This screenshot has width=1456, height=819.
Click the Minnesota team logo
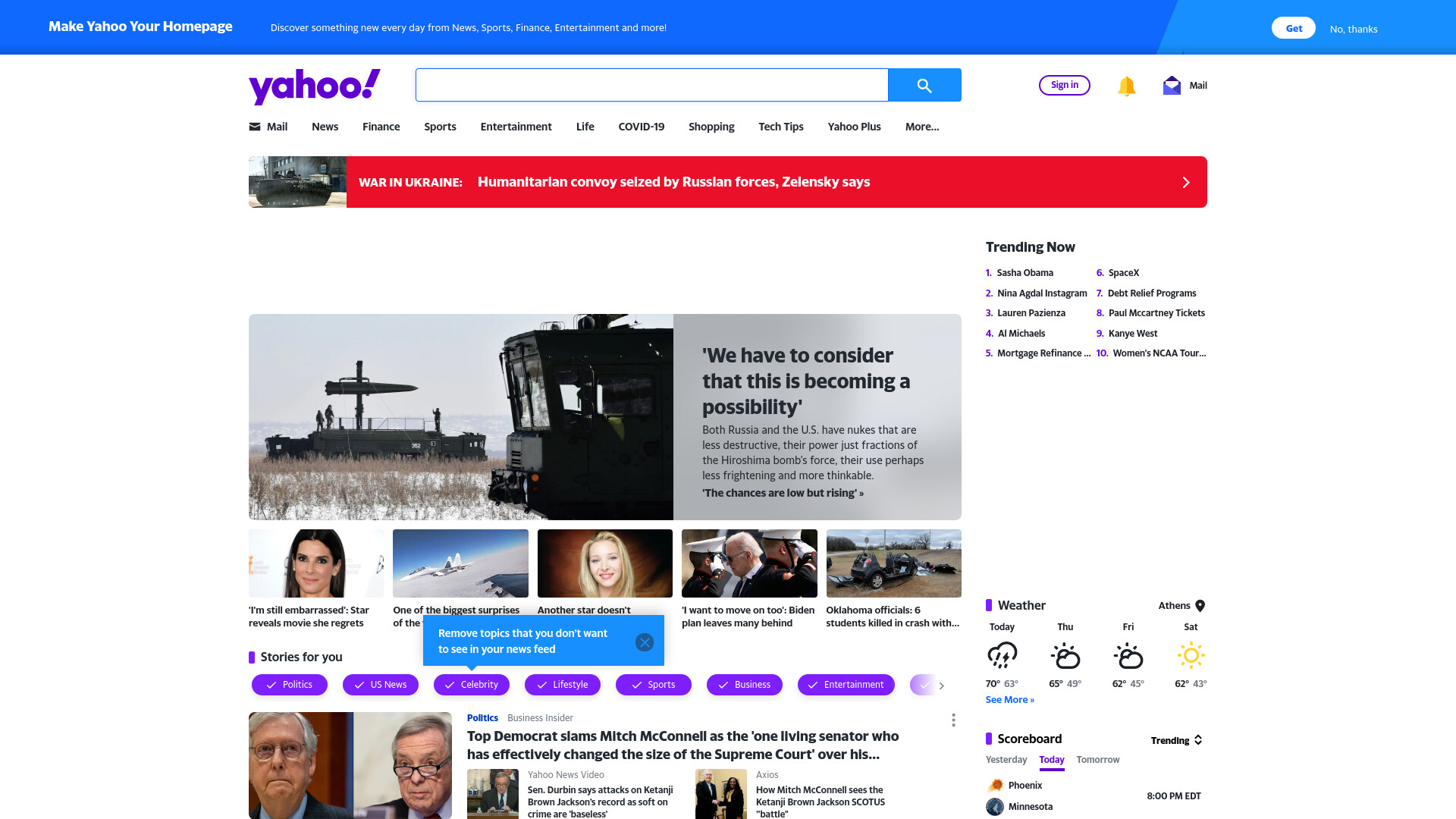[995, 807]
